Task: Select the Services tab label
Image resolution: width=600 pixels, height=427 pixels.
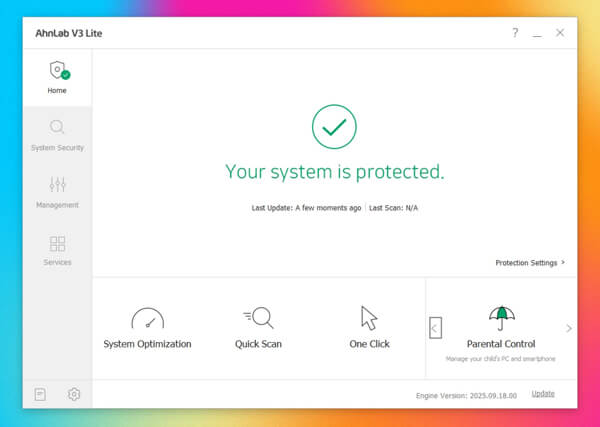Action: (57, 262)
